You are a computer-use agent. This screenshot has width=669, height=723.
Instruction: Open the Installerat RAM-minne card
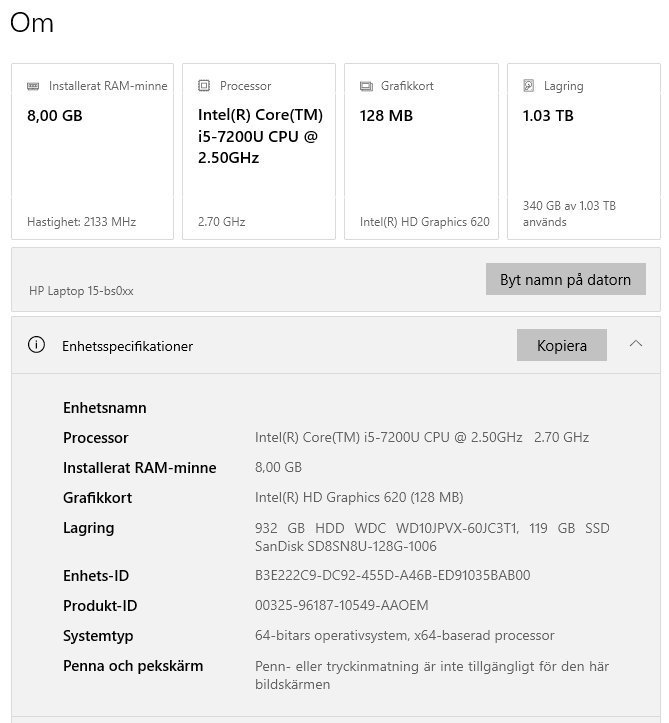[x=92, y=152]
